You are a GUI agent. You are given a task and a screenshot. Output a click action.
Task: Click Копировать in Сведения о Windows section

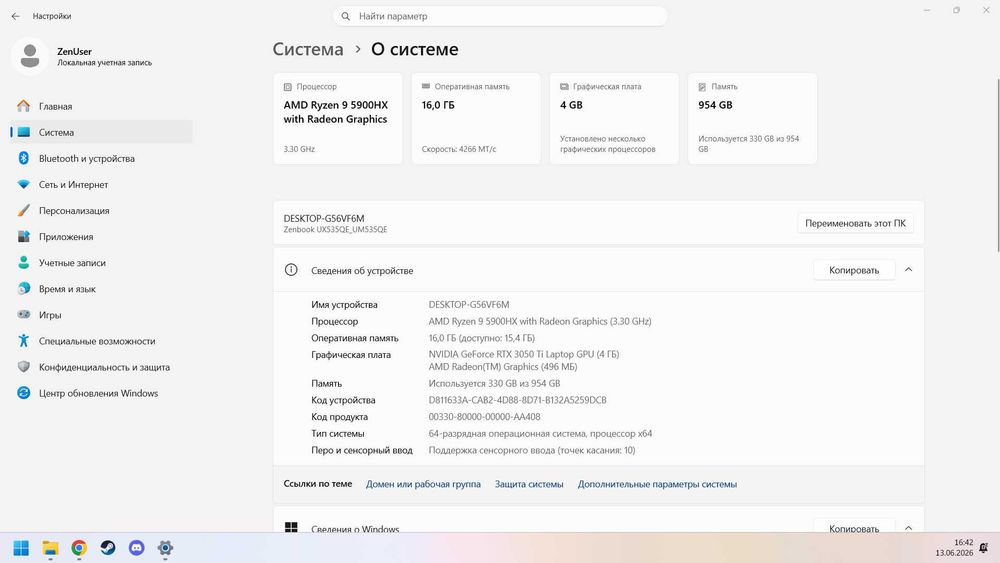854,527
